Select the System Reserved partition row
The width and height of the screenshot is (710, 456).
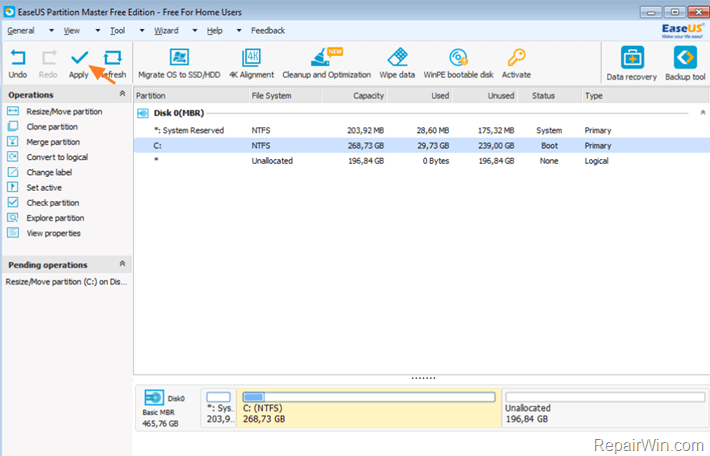422,130
